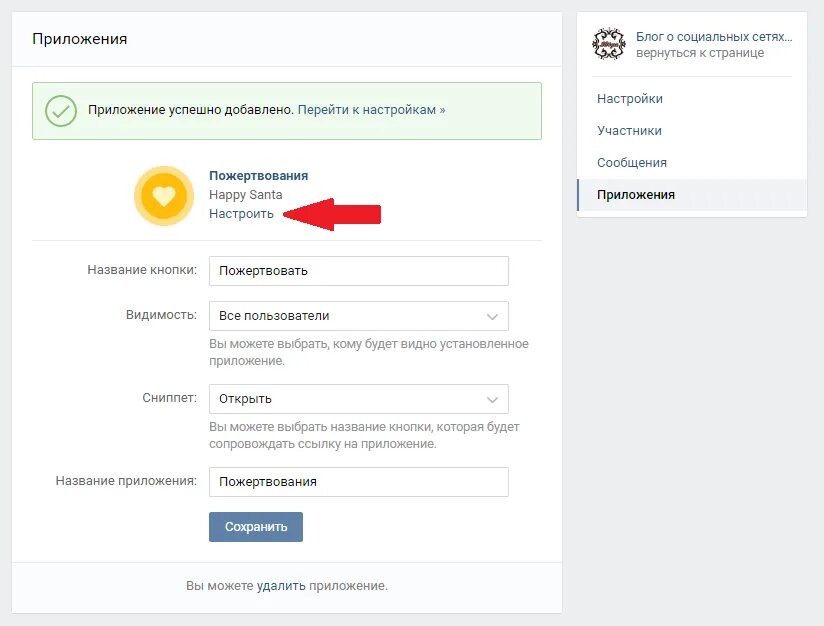The width and height of the screenshot is (824, 626).
Task: Click вернуться к странице link
Action: pyautogui.click(x=700, y=53)
